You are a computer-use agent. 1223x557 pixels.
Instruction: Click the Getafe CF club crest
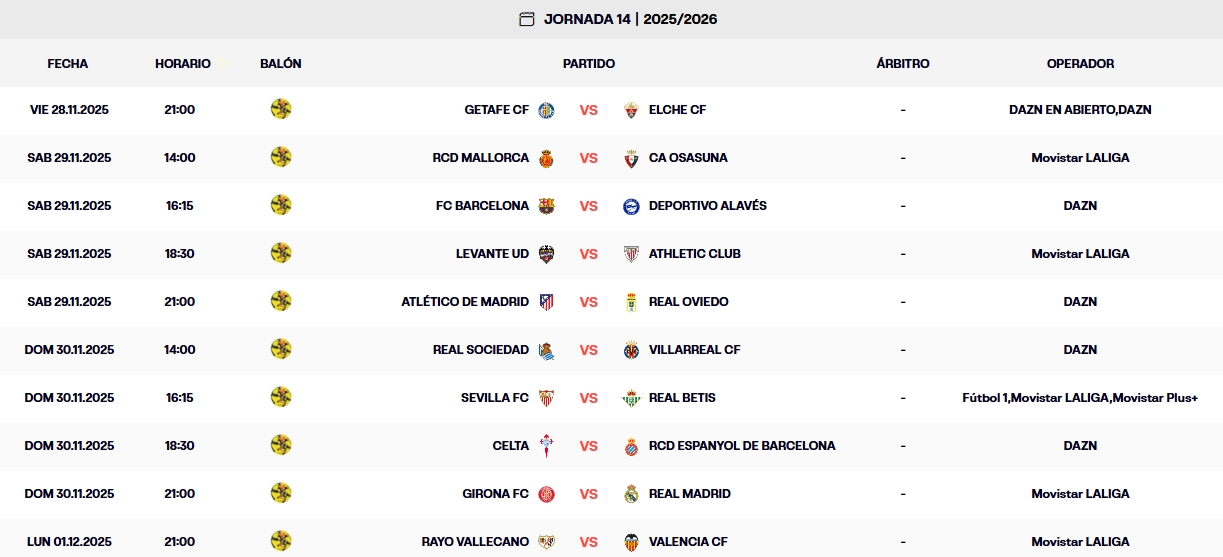click(546, 110)
